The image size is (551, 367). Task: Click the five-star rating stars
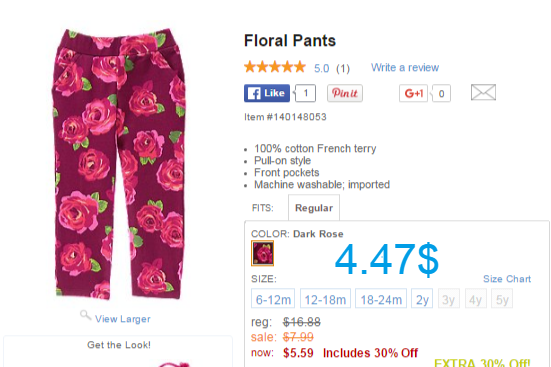coord(275,67)
